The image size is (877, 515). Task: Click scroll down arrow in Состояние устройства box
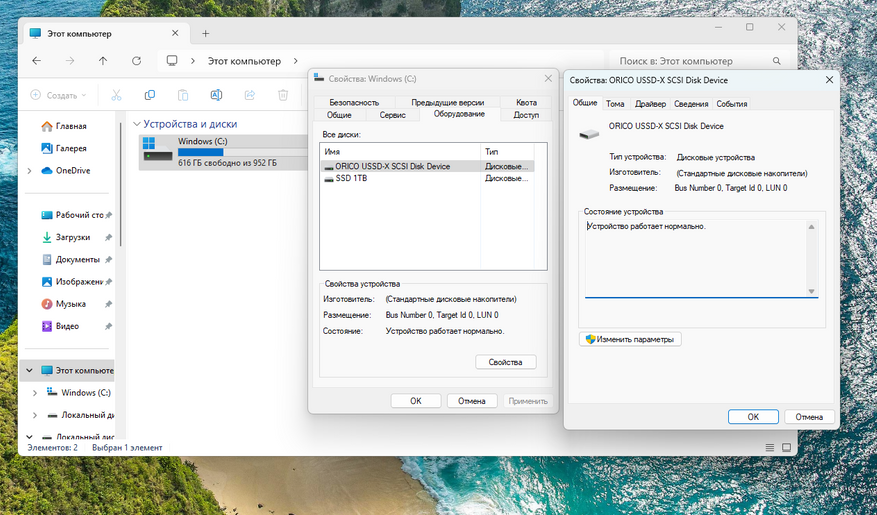pos(811,291)
